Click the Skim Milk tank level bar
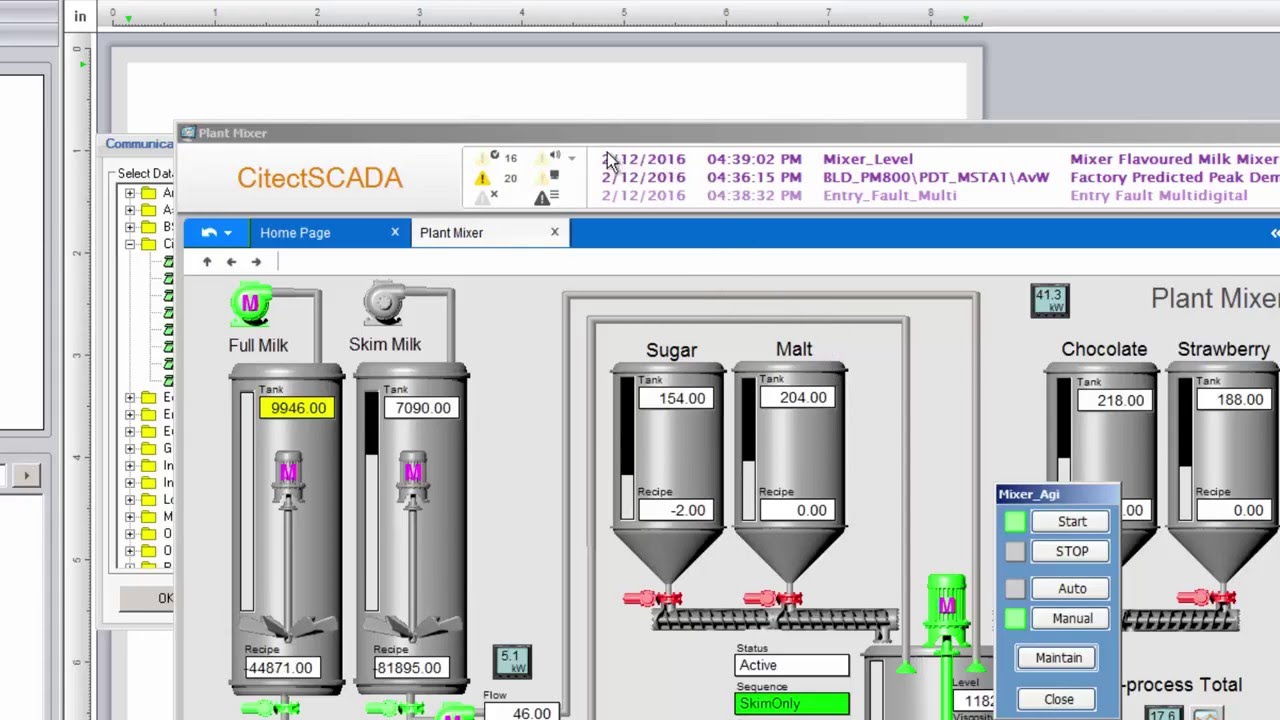The width and height of the screenshot is (1280, 720). click(x=372, y=501)
